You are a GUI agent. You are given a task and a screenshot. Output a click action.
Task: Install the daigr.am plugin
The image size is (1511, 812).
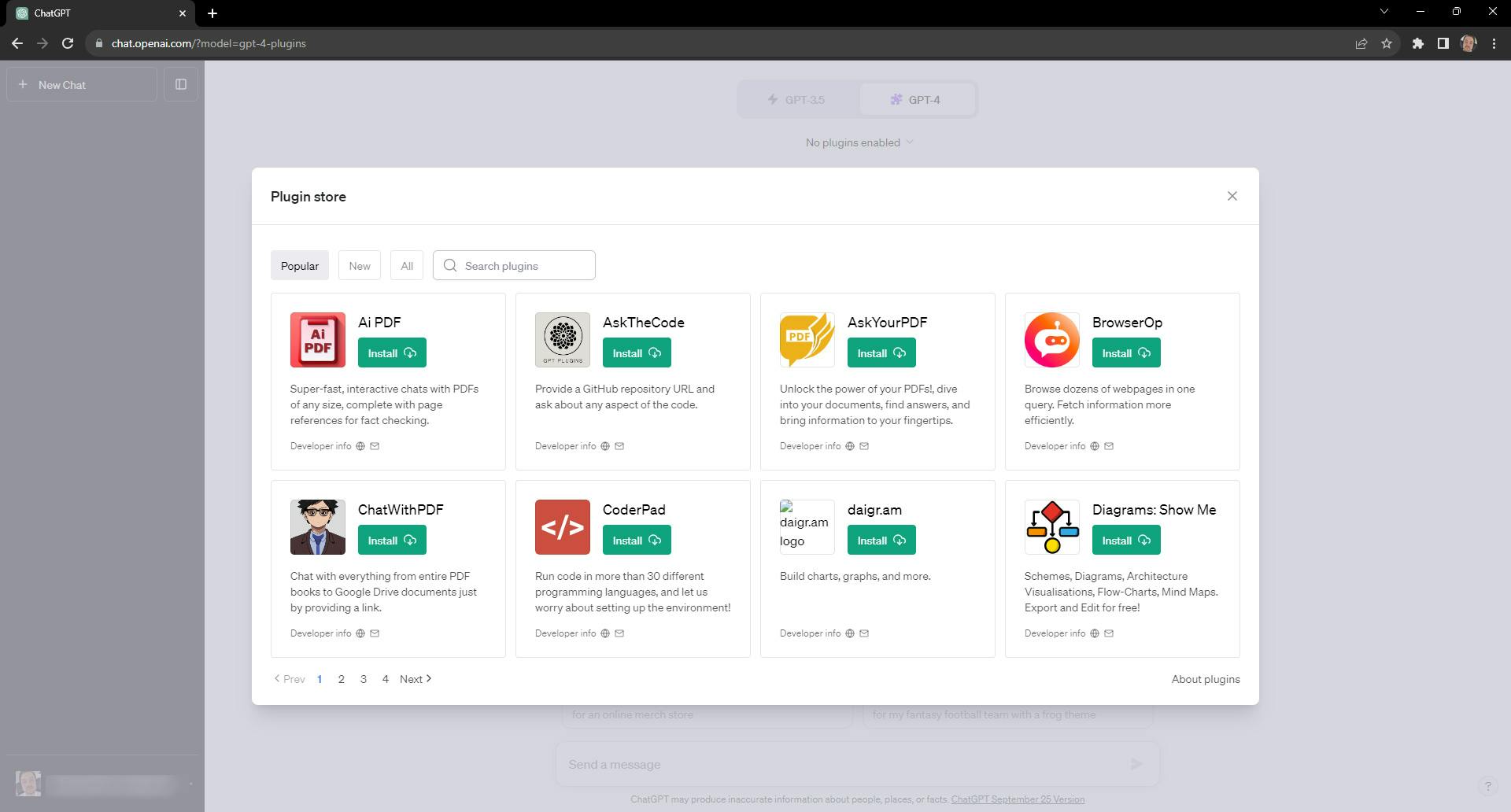coord(881,541)
